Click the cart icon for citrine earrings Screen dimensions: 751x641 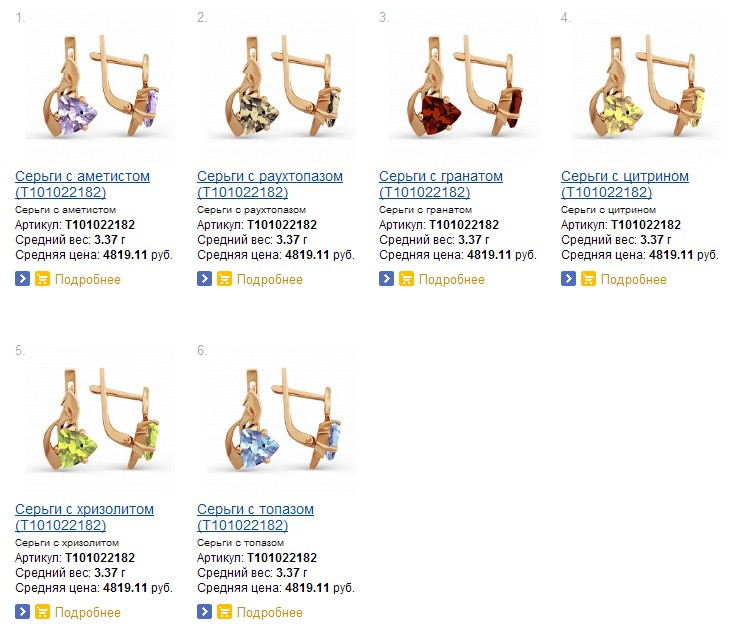(x=588, y=279)
